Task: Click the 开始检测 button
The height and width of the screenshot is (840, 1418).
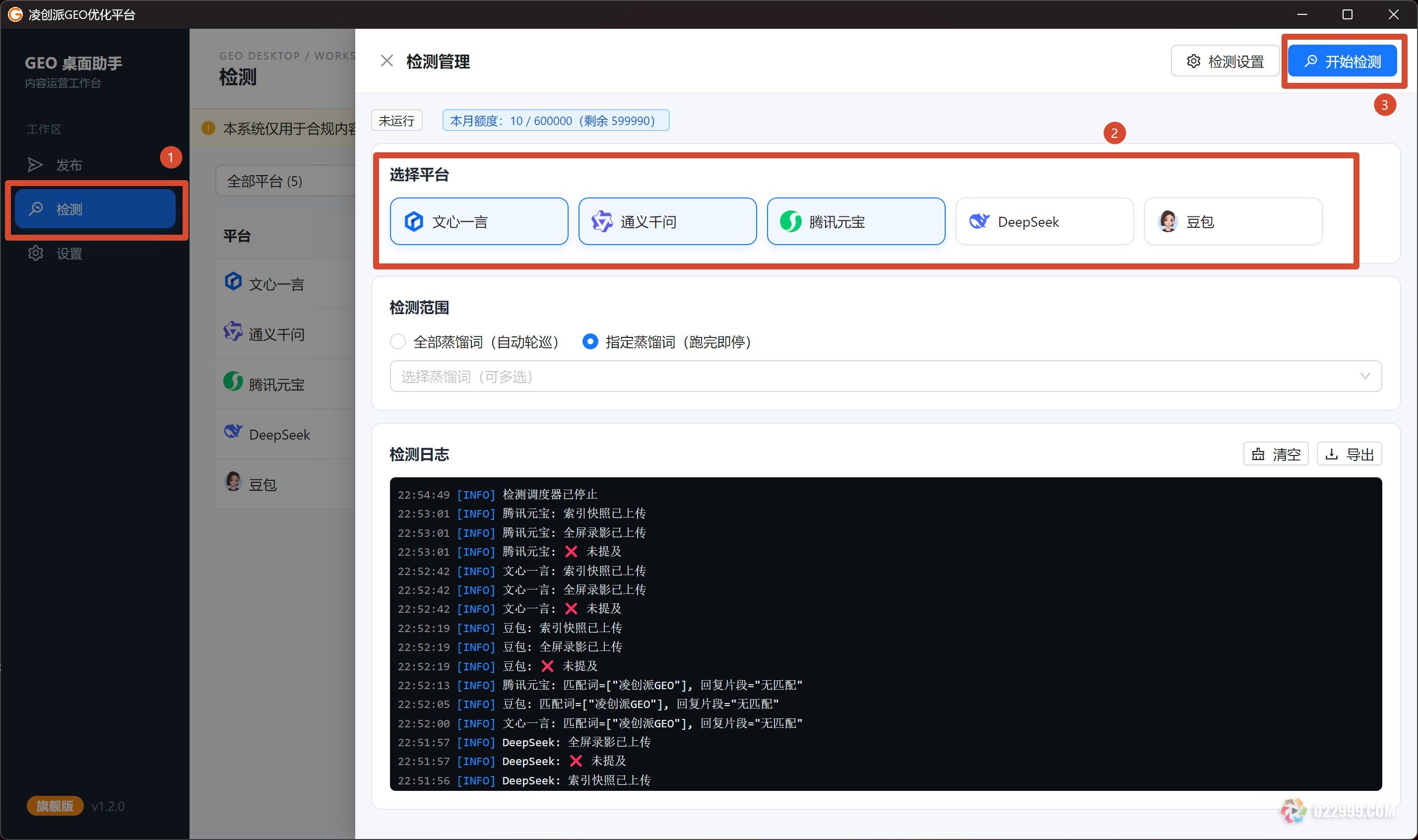Action: point(1342,61)
